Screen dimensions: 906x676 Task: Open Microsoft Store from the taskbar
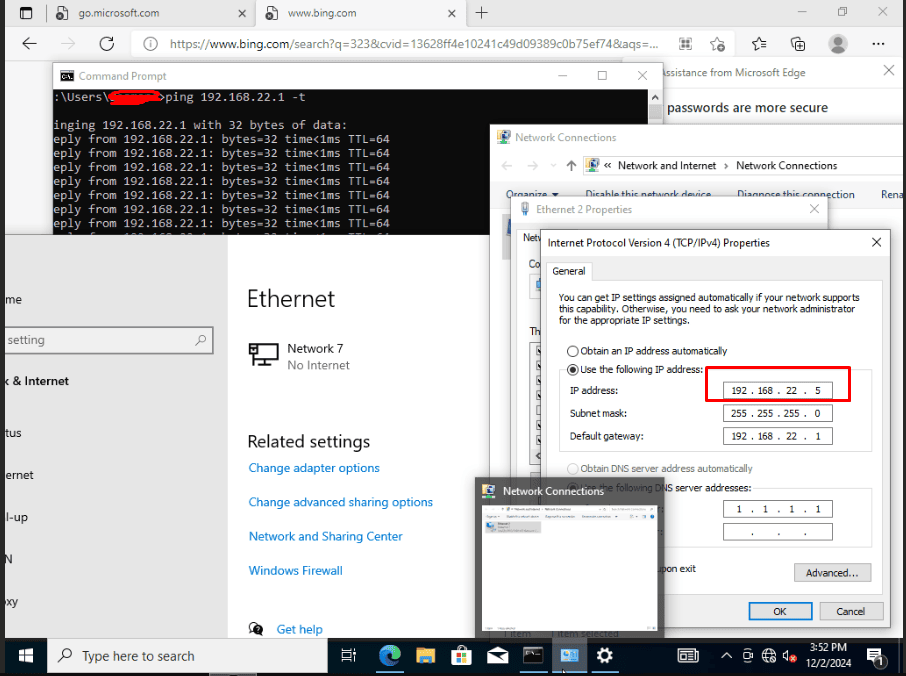461,656
